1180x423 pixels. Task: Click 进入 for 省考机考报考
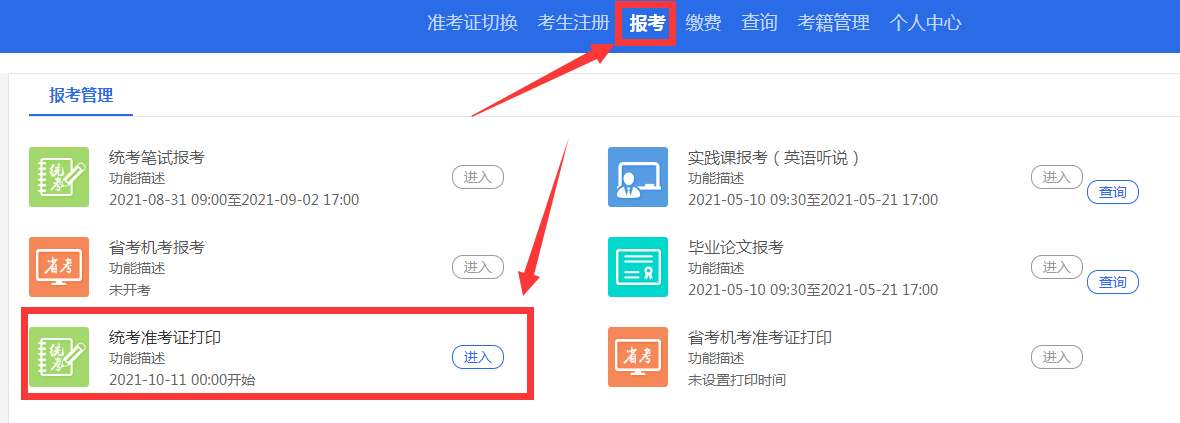[478, 267]
